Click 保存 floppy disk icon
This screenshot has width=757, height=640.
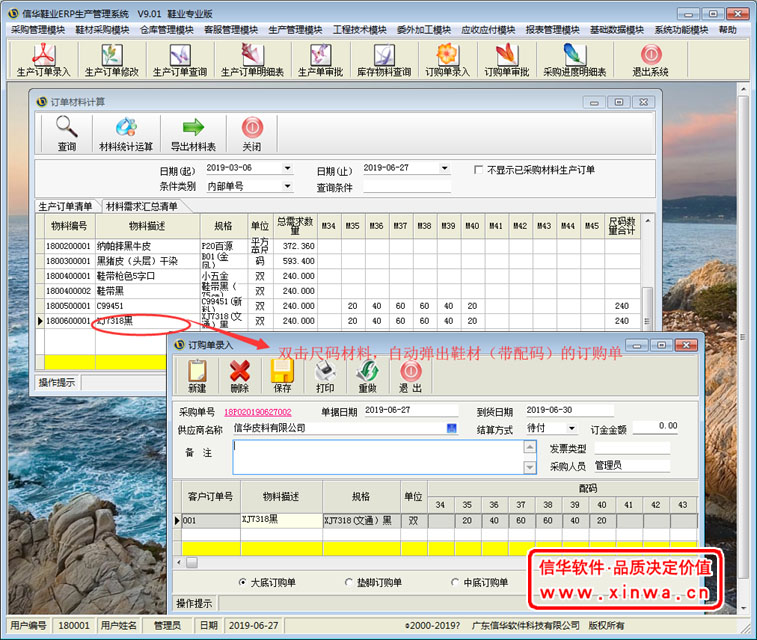[x=282, y=376]
